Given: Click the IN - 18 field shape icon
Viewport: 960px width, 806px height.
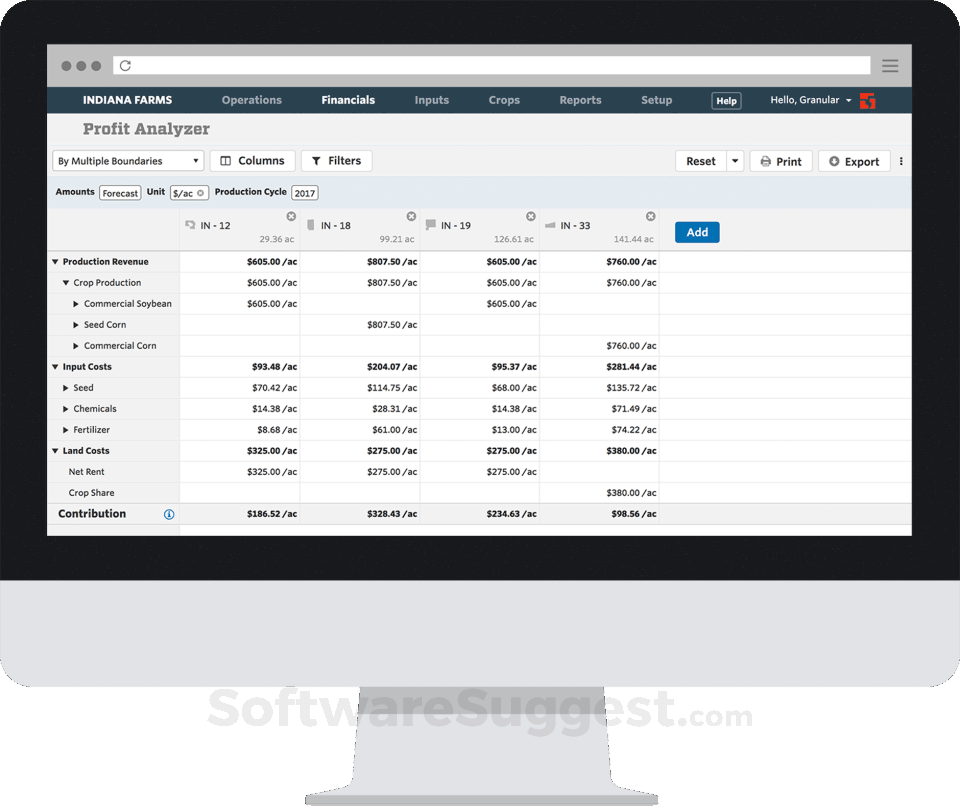Looking at the screenshot, I should pos(310,225).
